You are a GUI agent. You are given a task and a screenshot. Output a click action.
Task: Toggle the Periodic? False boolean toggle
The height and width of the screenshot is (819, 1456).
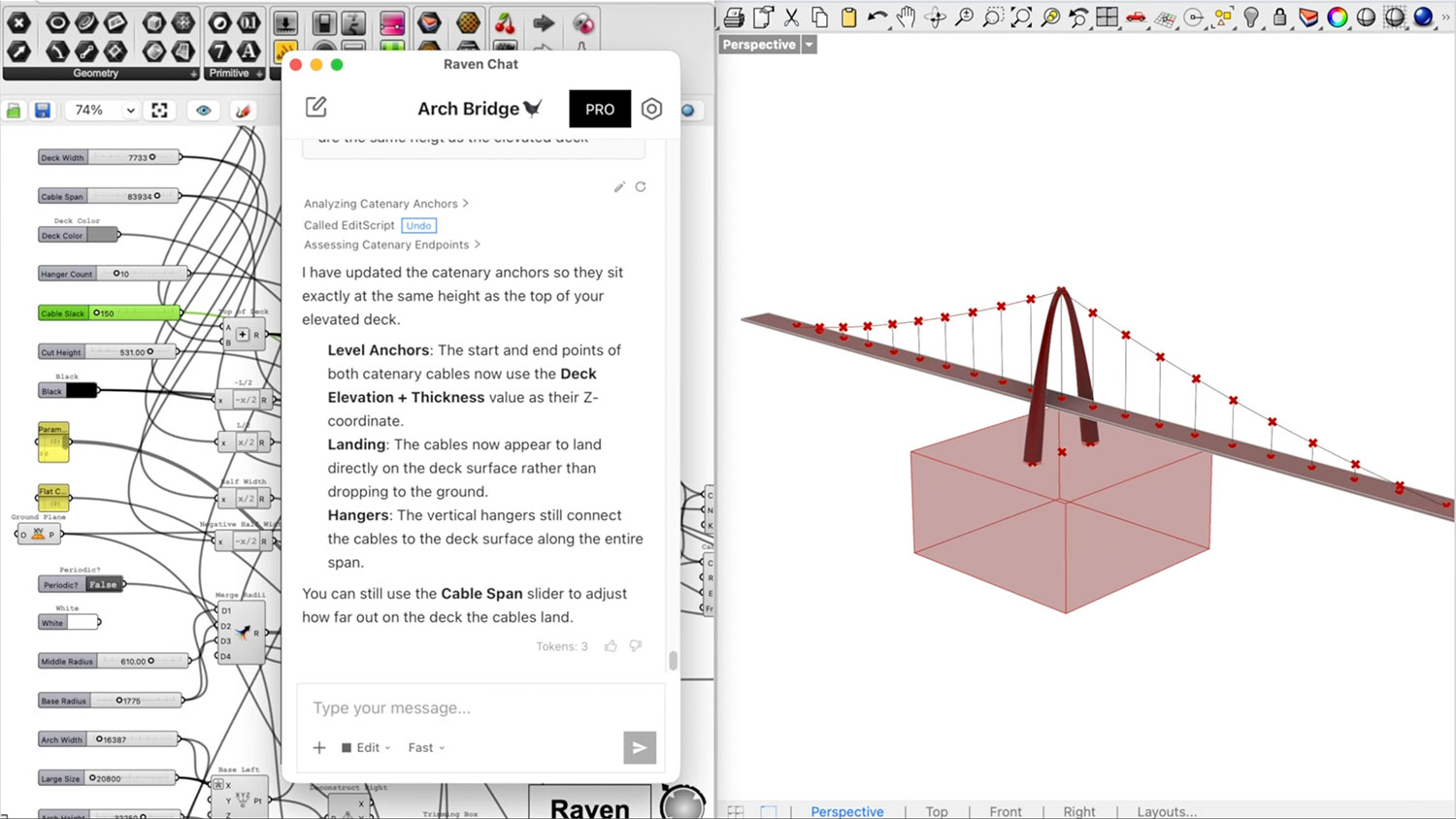[x=102, y=584]
